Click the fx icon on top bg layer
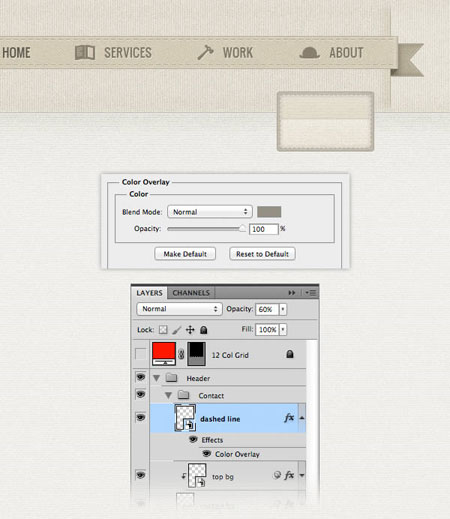 (x=289, y=475)
